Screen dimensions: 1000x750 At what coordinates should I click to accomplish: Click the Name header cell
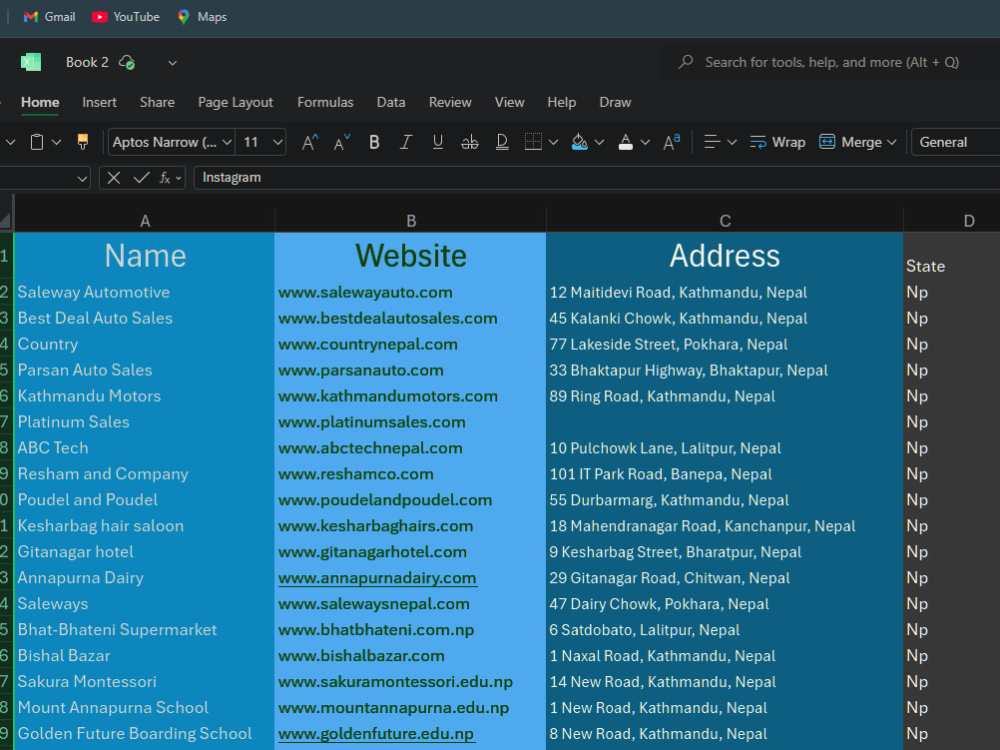(x=145, y=256)
